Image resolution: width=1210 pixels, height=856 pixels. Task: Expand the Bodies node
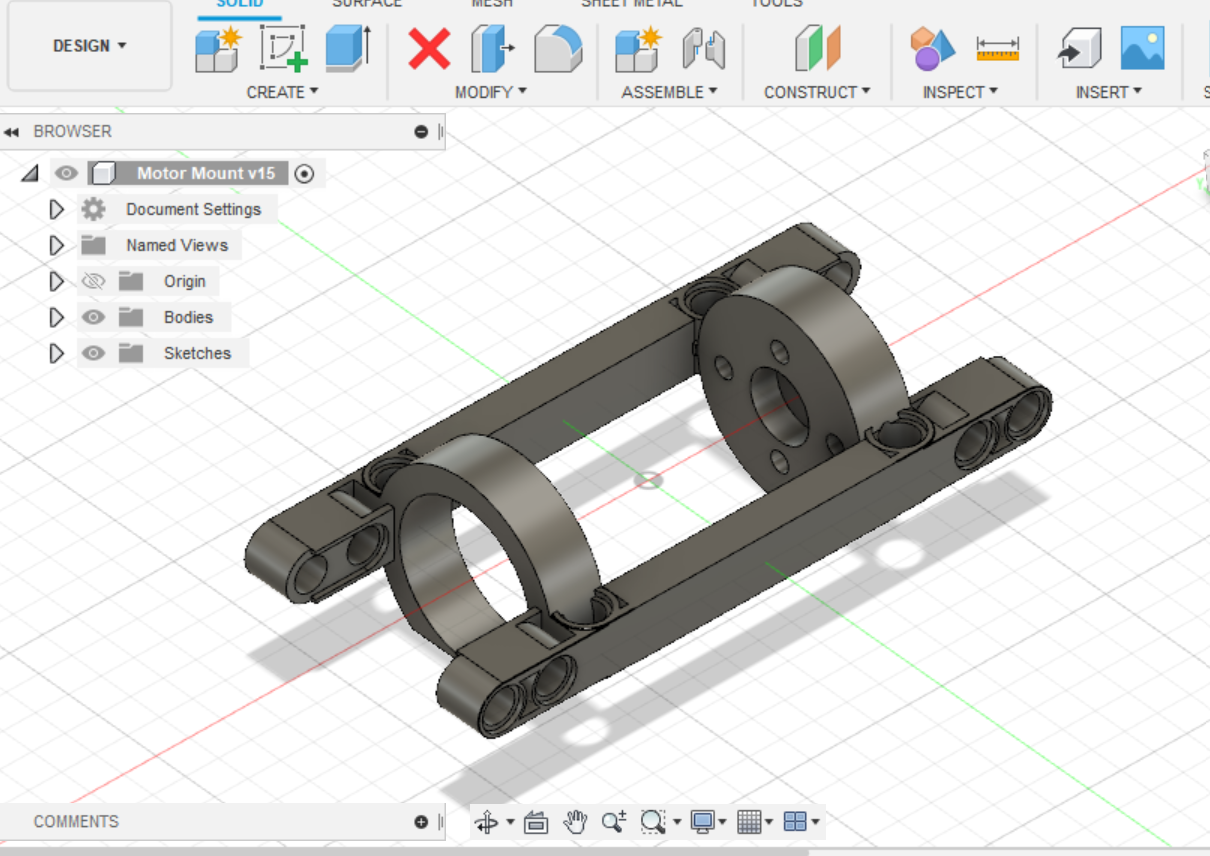pos(57,317)
